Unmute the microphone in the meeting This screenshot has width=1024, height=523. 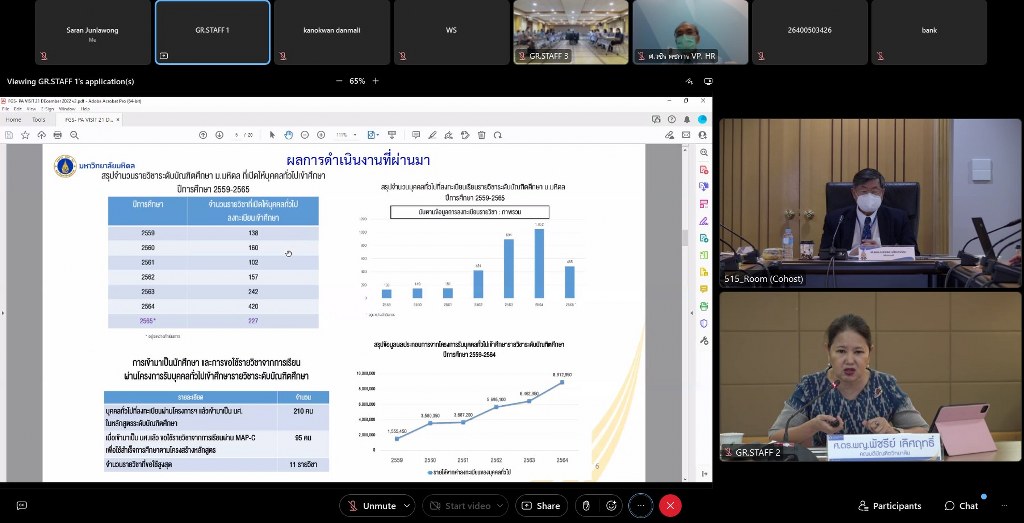(x=371, y=505)
